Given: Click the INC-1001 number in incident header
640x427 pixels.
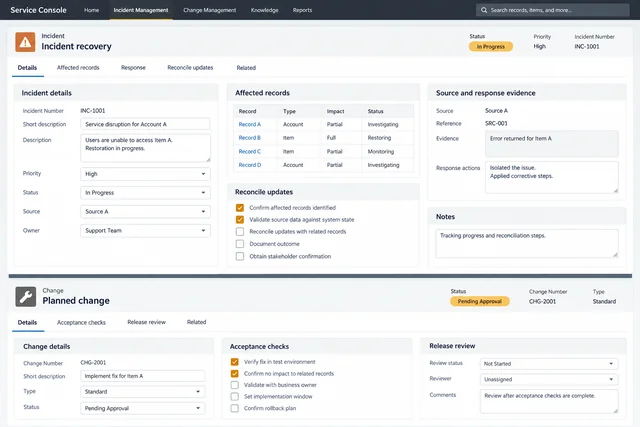Looking at the screenshot, I should tap(587, 47).
